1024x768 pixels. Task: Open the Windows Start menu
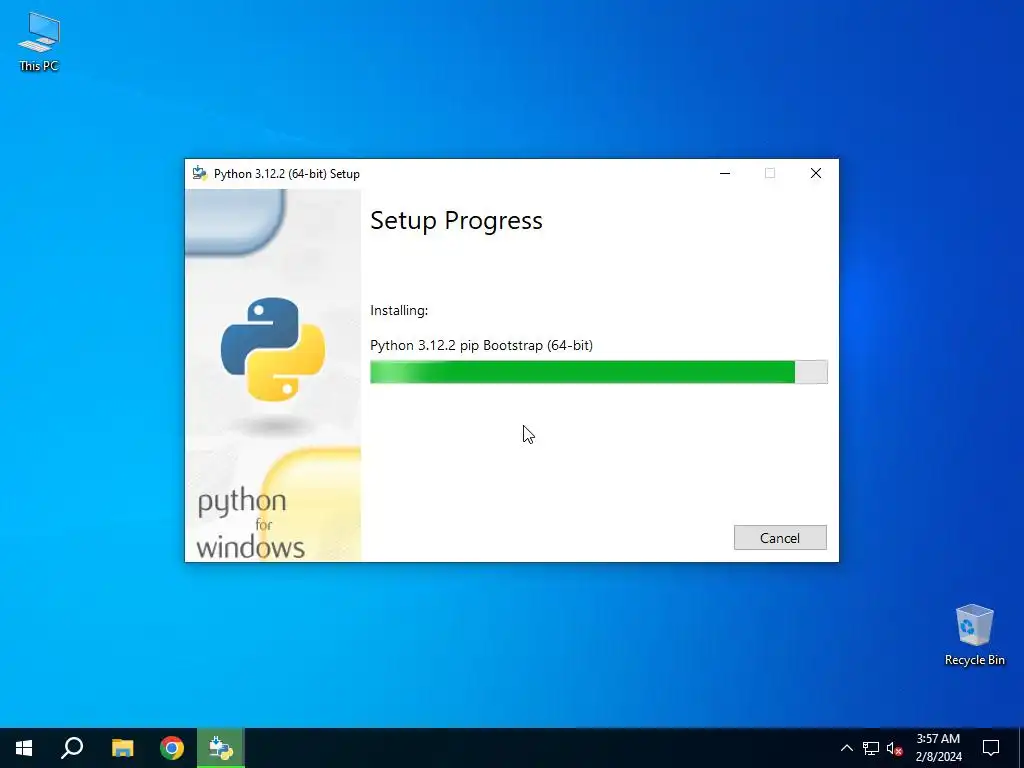(x=24, y=748)
